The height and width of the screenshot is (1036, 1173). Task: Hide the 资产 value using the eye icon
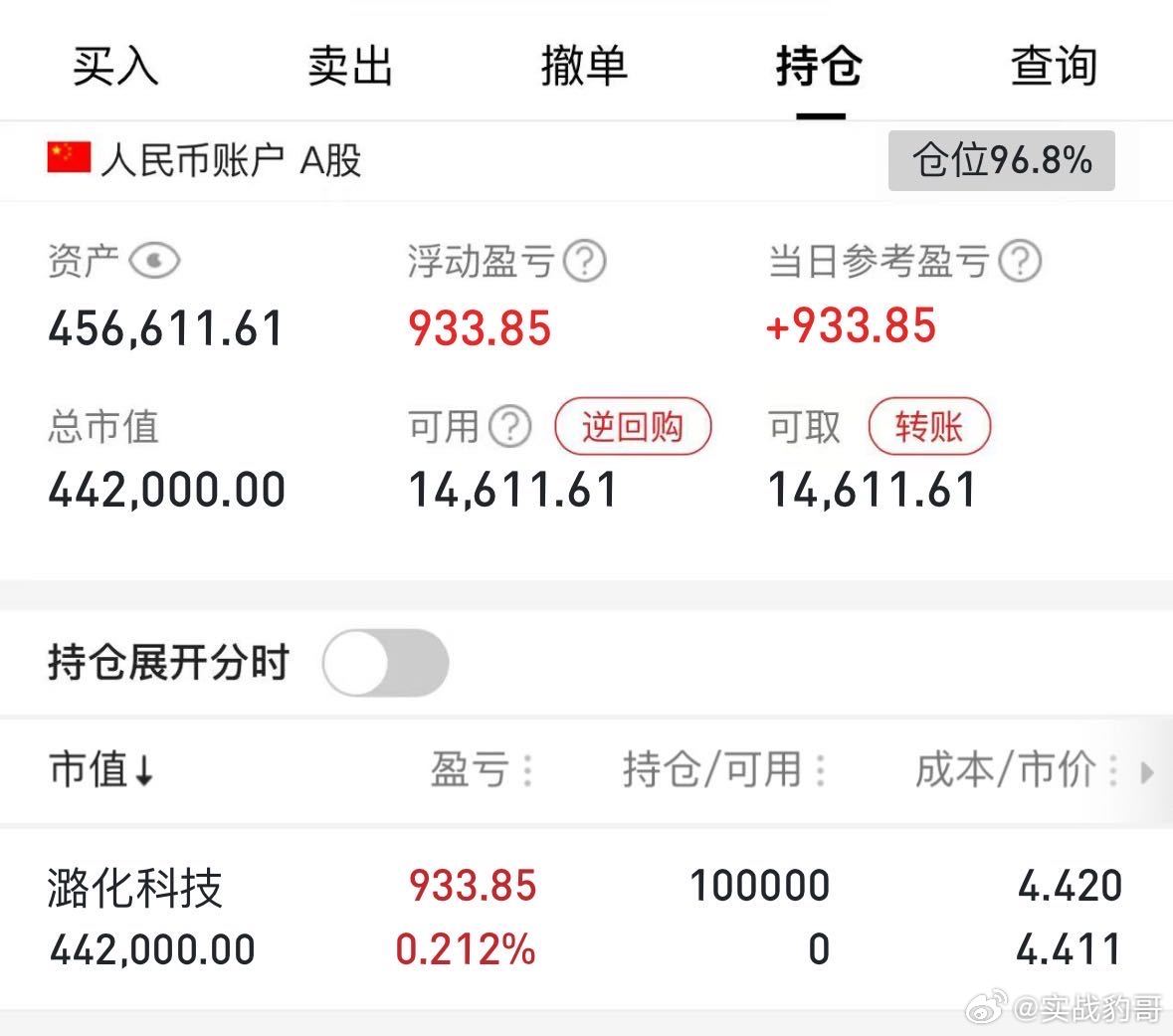pyautogui.click(x=156, y=260)
